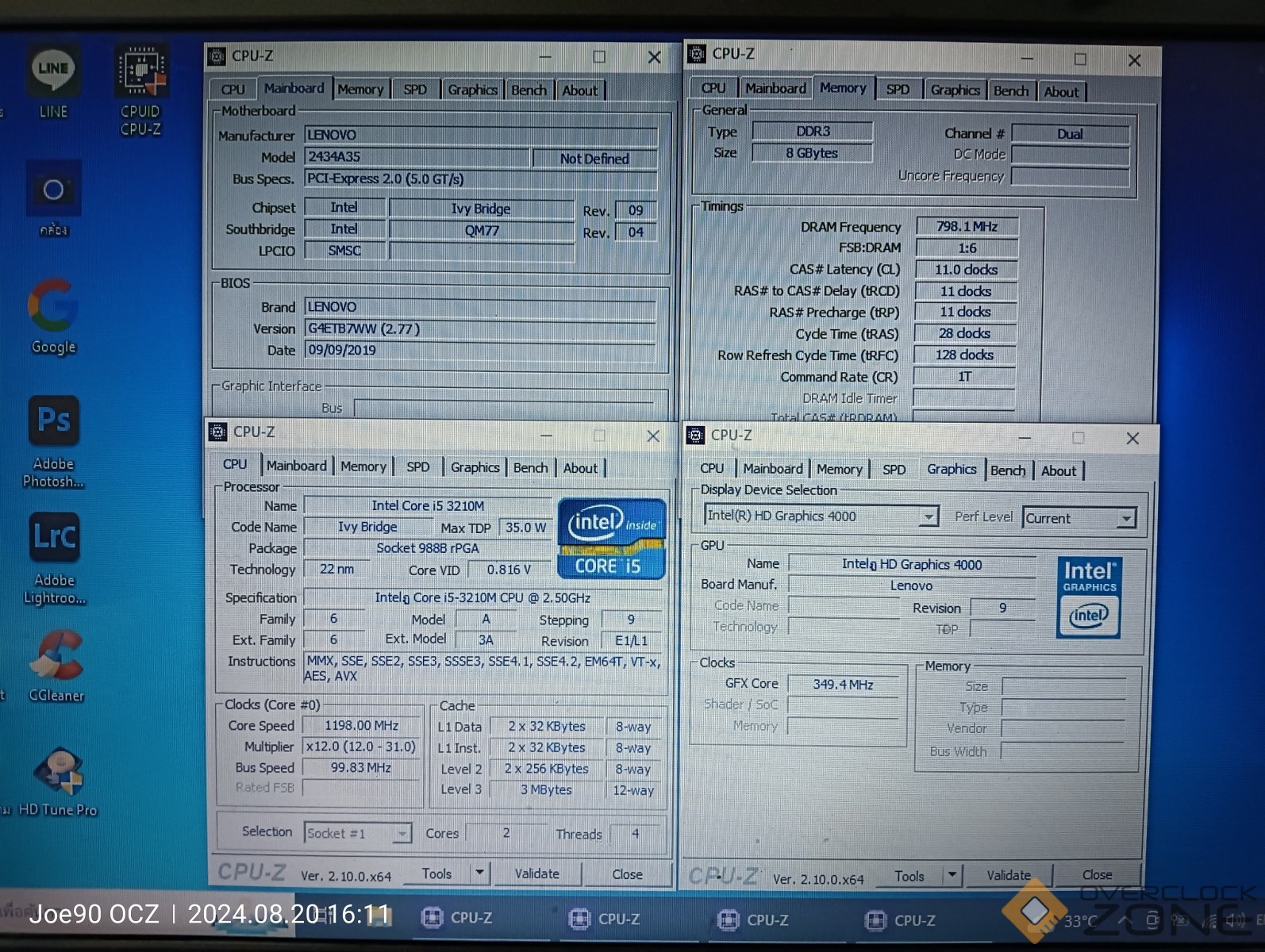Open Mainboard tab in CPU window

296,466
